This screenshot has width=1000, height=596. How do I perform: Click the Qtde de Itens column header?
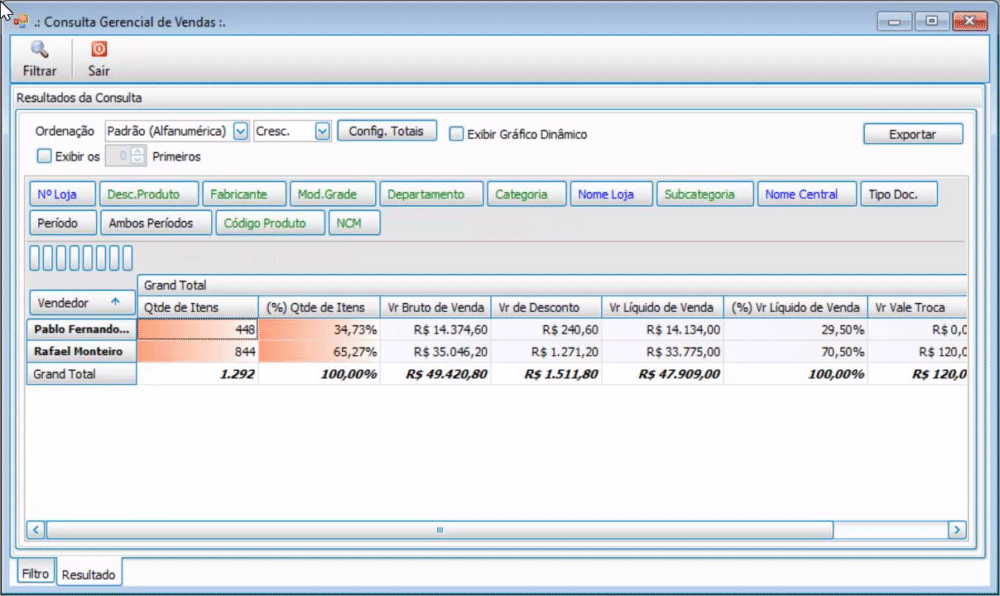(x=198, y=307)
